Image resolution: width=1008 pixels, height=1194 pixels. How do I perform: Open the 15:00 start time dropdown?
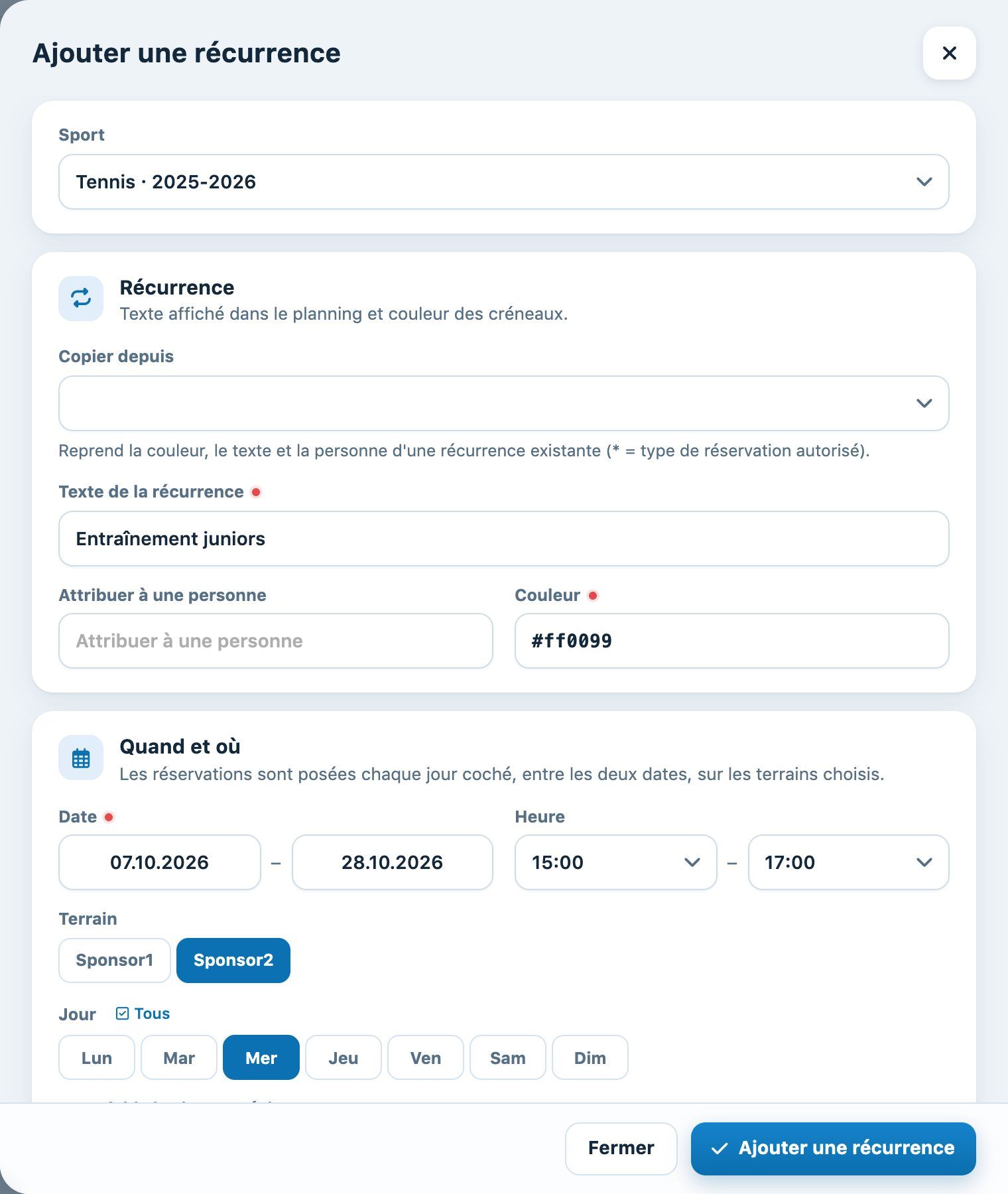tap(616, 862)
